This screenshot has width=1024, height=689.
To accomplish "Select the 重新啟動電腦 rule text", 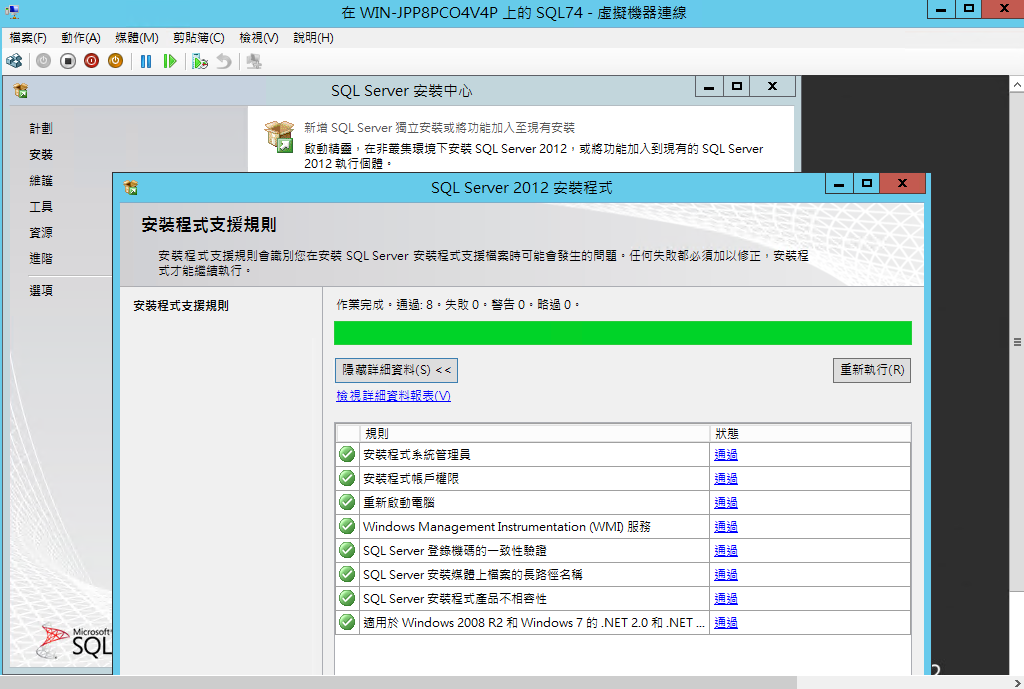I will coord(399,503).
